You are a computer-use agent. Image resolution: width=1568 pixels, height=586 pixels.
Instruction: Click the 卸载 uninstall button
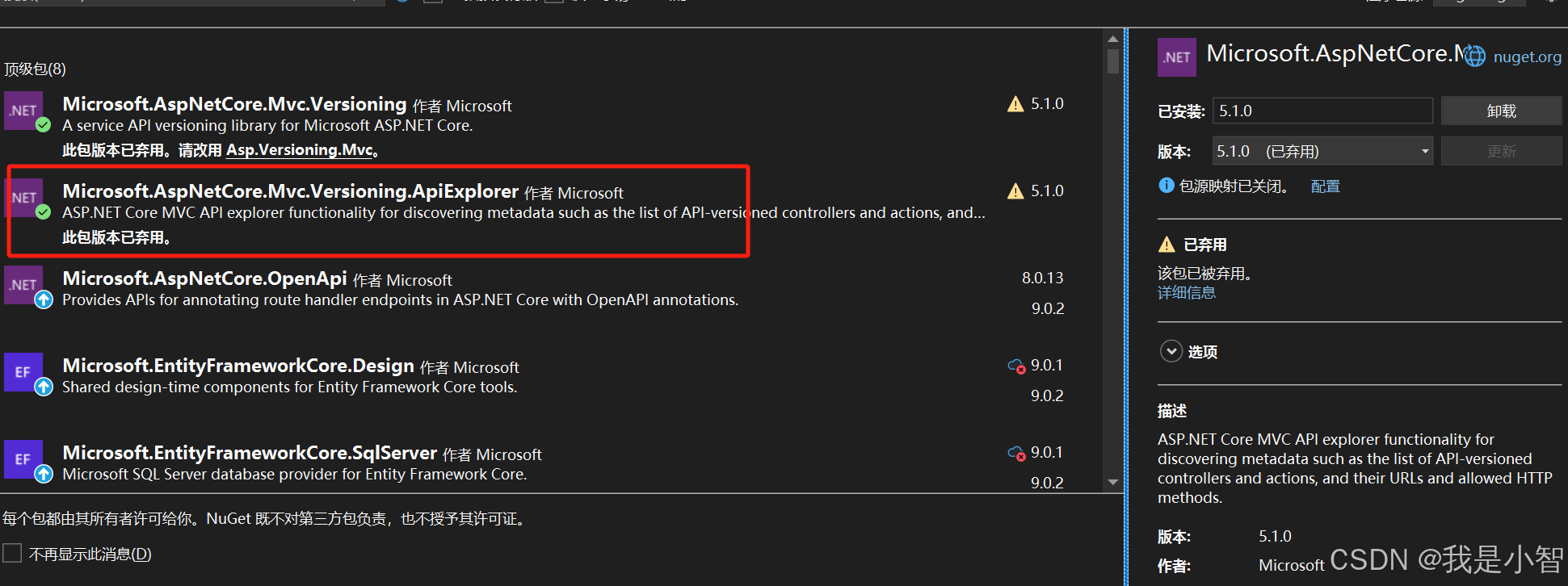pos(1501,111)
